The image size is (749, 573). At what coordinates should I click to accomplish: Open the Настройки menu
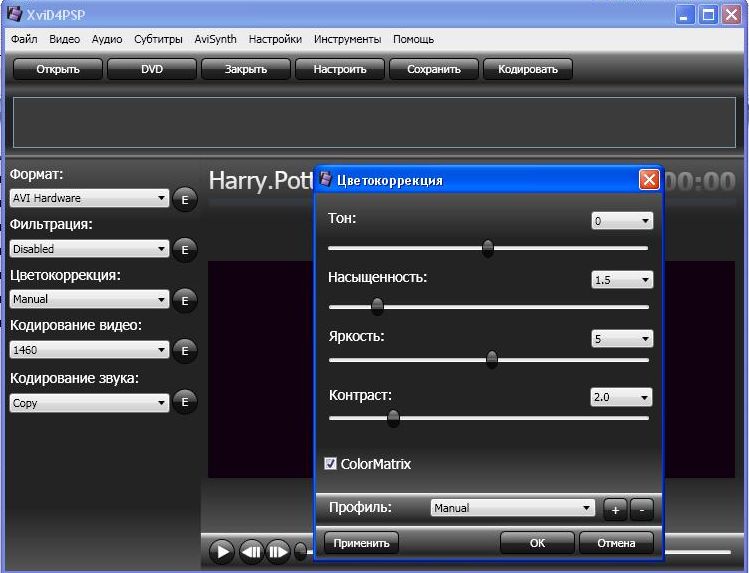coord(275,39)
